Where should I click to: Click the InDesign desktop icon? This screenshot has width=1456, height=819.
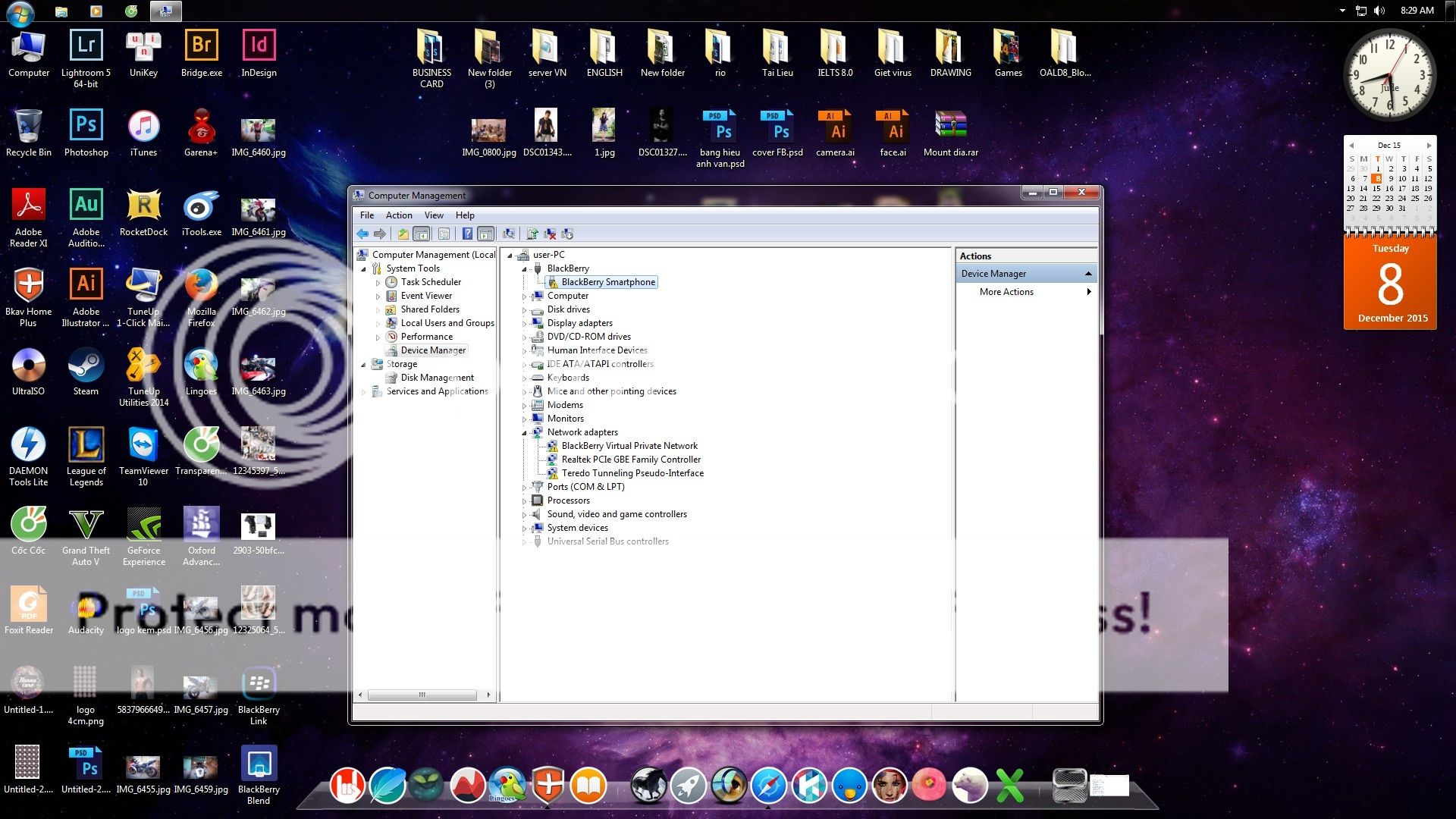click(x=259, y=53)
